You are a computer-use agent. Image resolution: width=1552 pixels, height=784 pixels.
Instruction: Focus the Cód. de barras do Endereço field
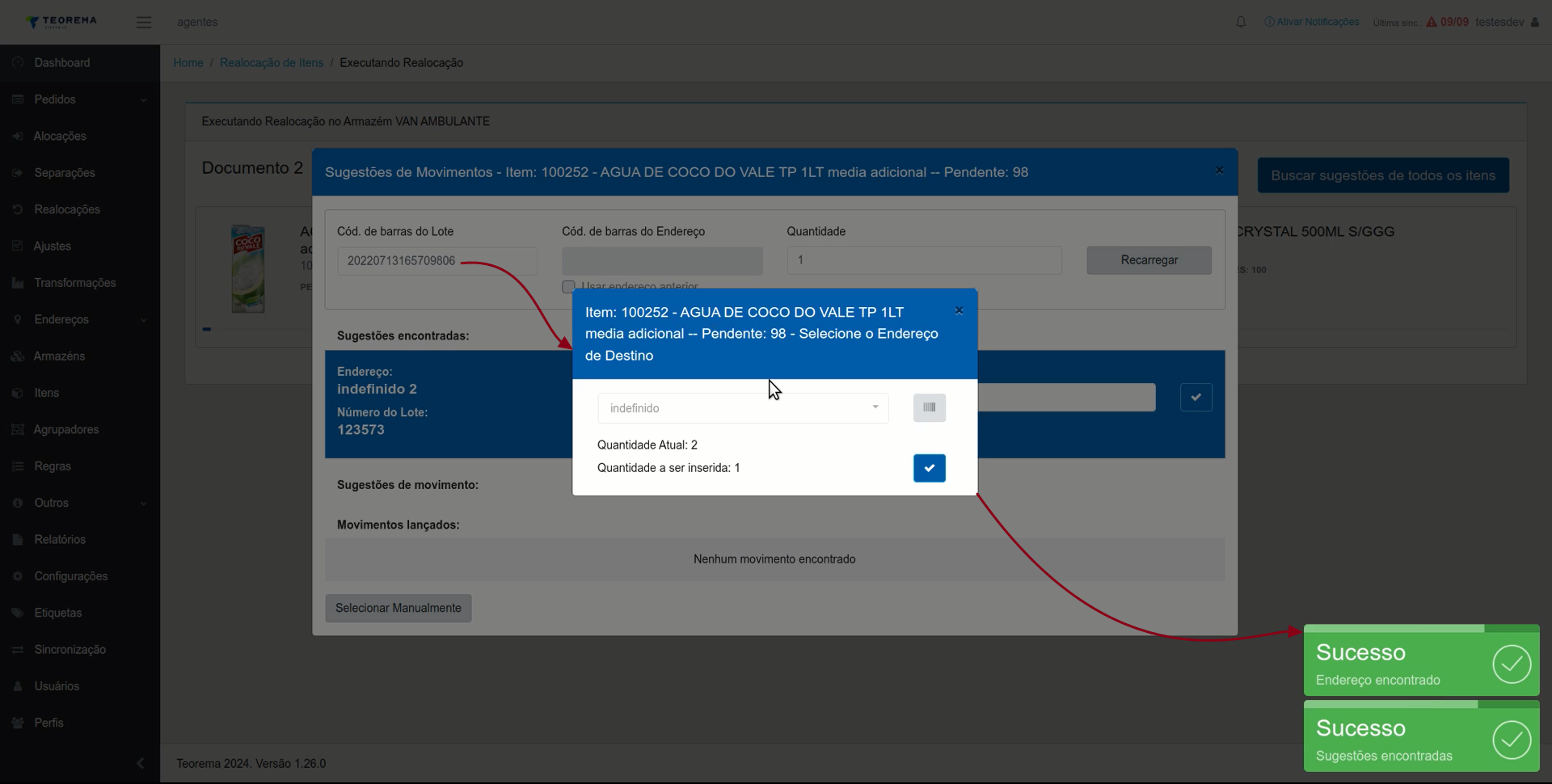click(x=662, y=261)
